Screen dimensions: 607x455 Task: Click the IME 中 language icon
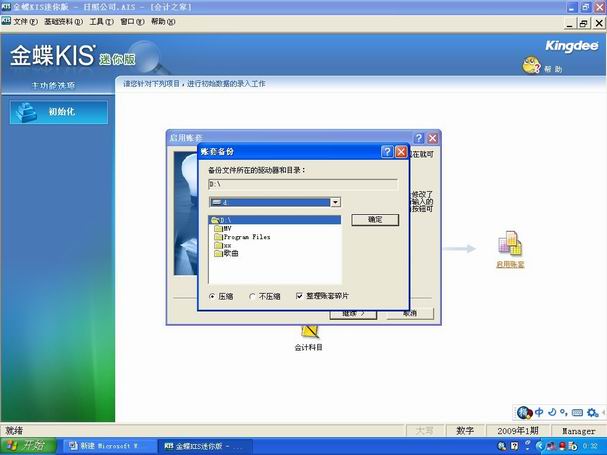tap(539, 412)
